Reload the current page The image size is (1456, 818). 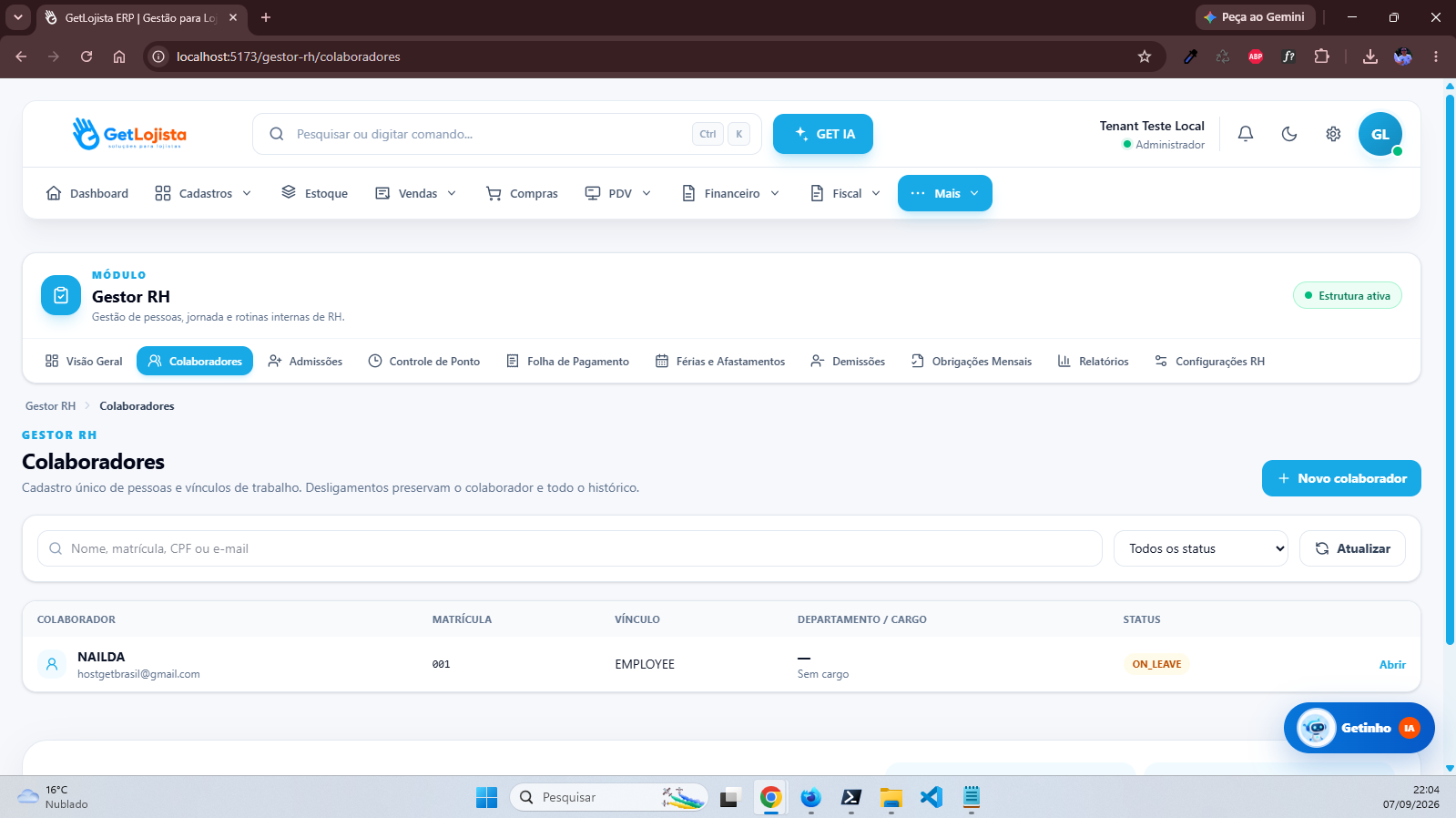click(87, 56)
